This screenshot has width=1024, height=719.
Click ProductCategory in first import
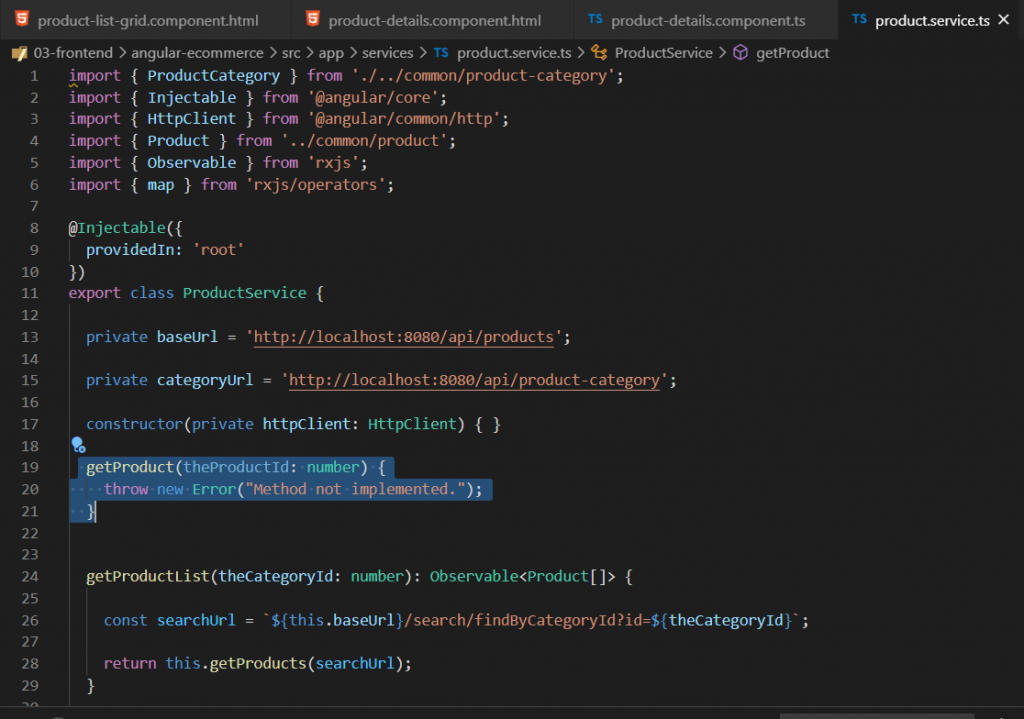(x=214, y=76)
